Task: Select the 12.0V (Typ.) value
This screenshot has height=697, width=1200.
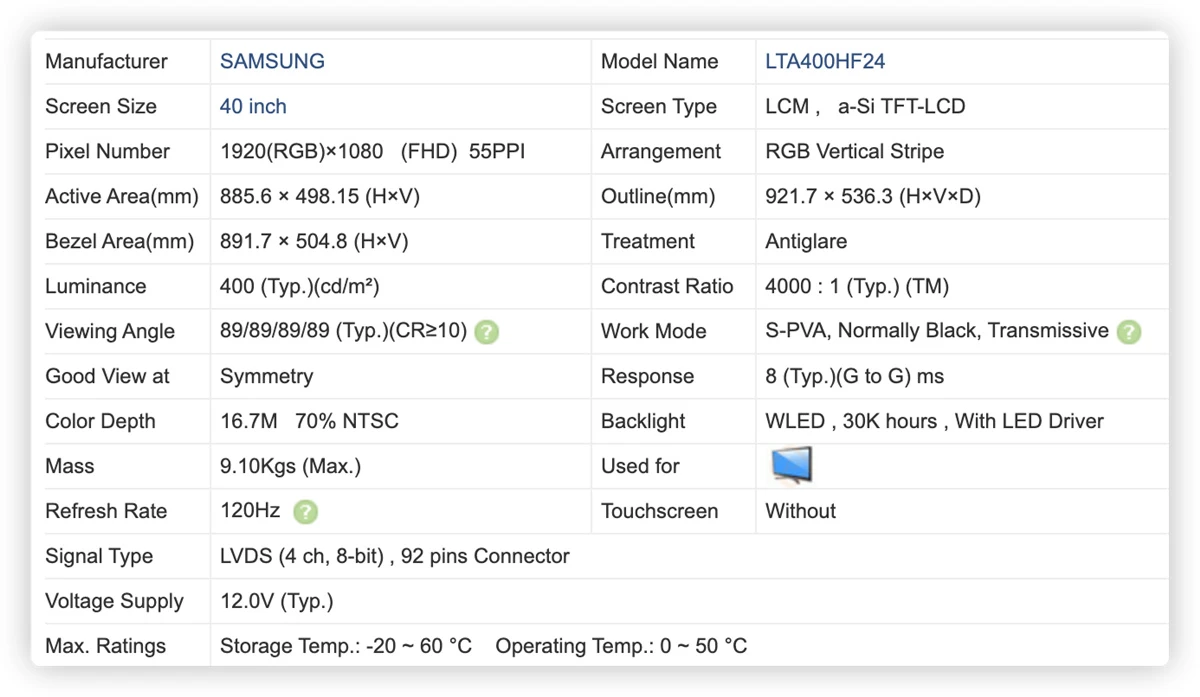Action: click(277, 601)
